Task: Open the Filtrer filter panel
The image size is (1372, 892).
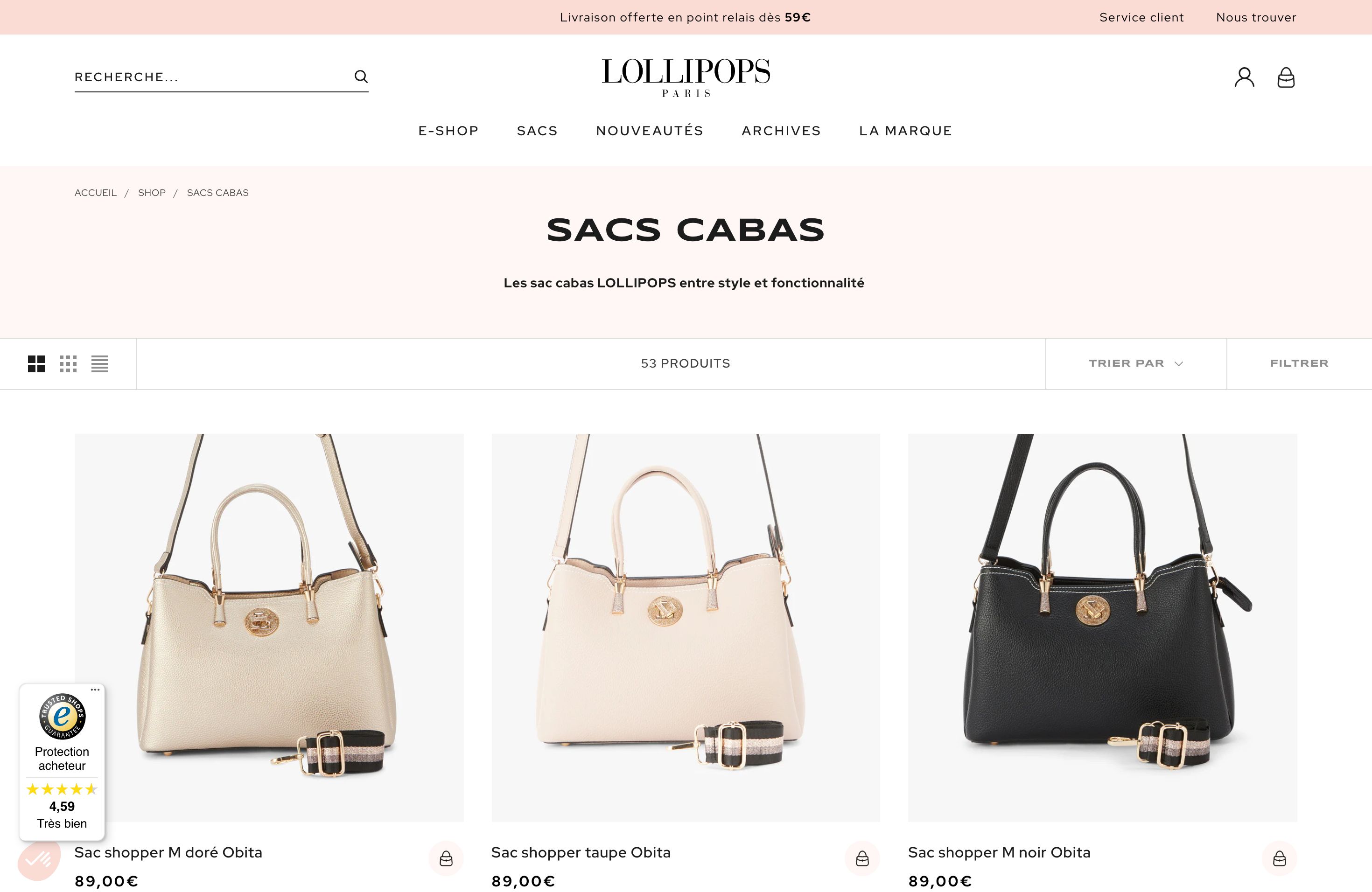Action: [1299, 363]
